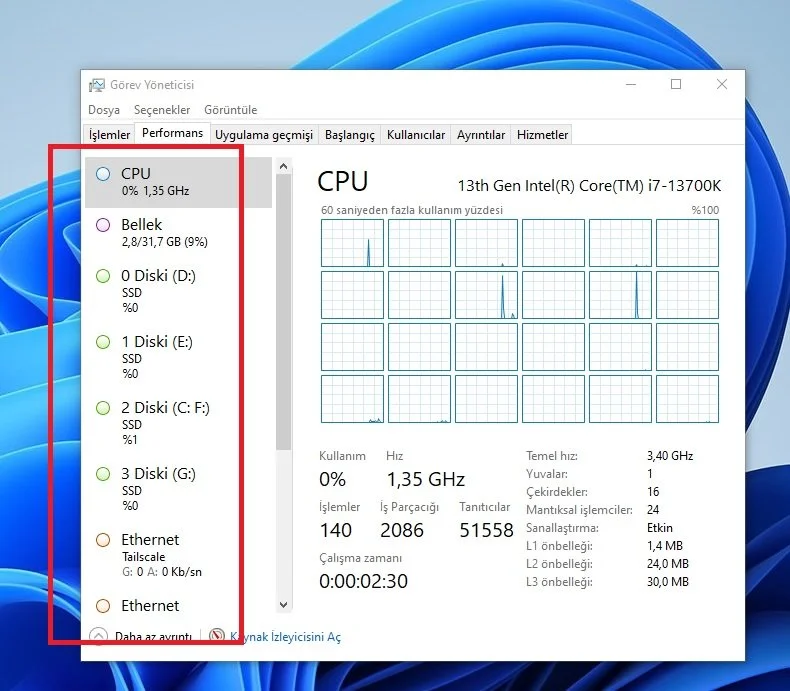Click the last CPU core graph in bottom row
This screenshot has height=691, width=790.
[x=687, y=399]
